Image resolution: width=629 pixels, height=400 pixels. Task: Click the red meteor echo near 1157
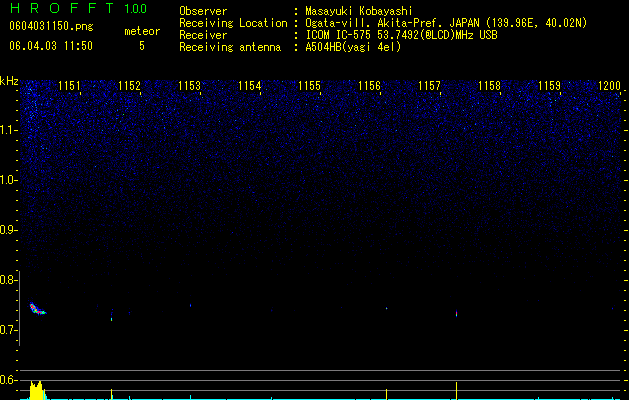pos(457,313)
